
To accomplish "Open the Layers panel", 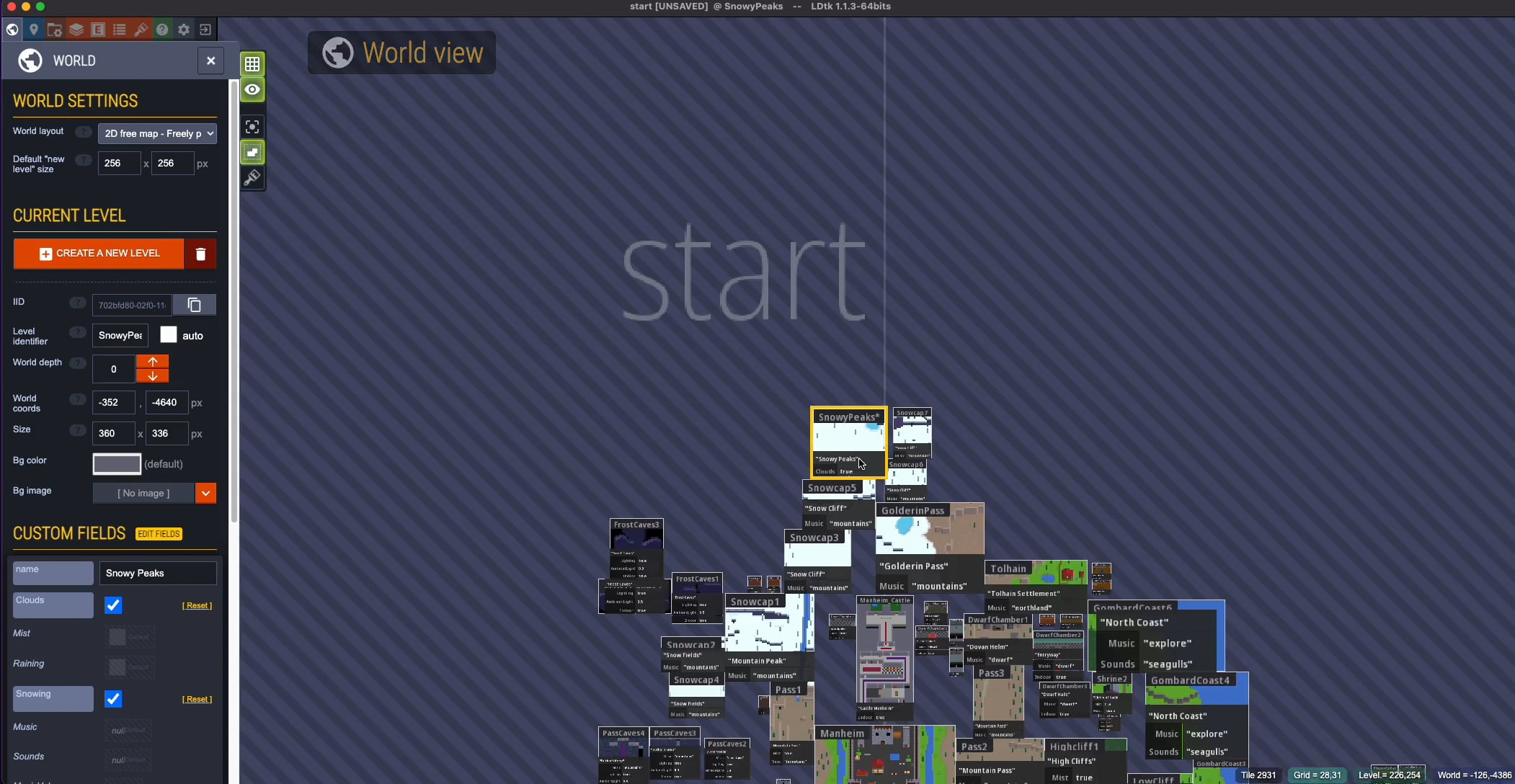I will 76,30.
